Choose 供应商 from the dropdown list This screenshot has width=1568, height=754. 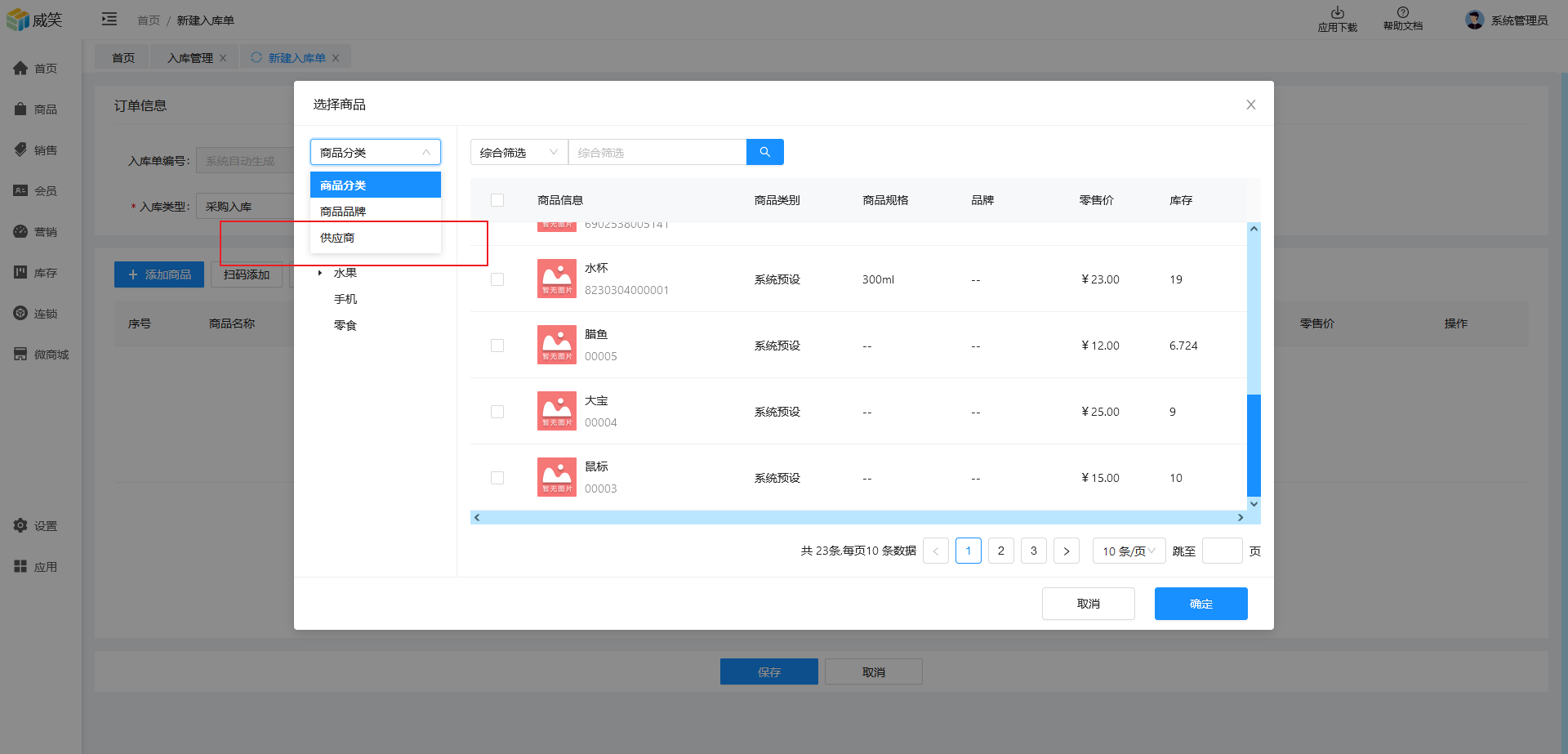[x=337, y=238]
